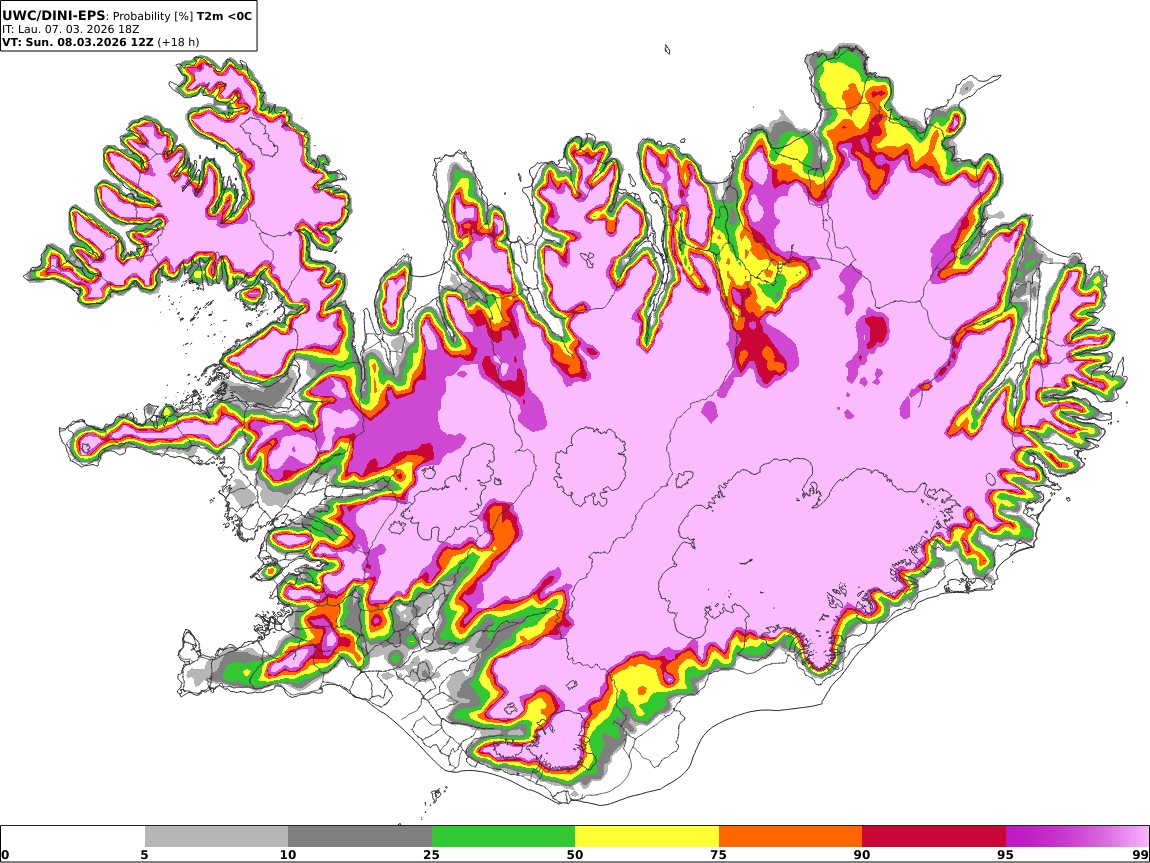Click the legend tick label '5'
The width and height of the screenshot is (1150, 863).
144,854
